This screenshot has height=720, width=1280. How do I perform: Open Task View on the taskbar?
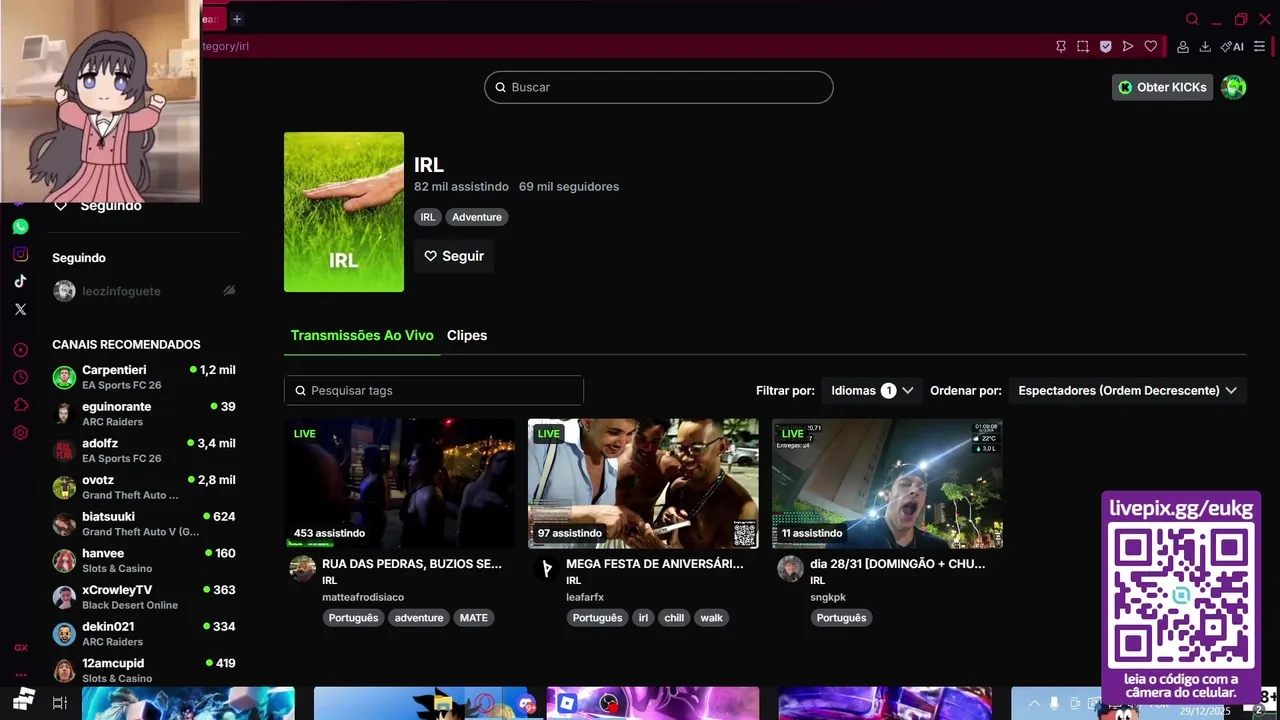pyautogui.click(x=60, y=703)
